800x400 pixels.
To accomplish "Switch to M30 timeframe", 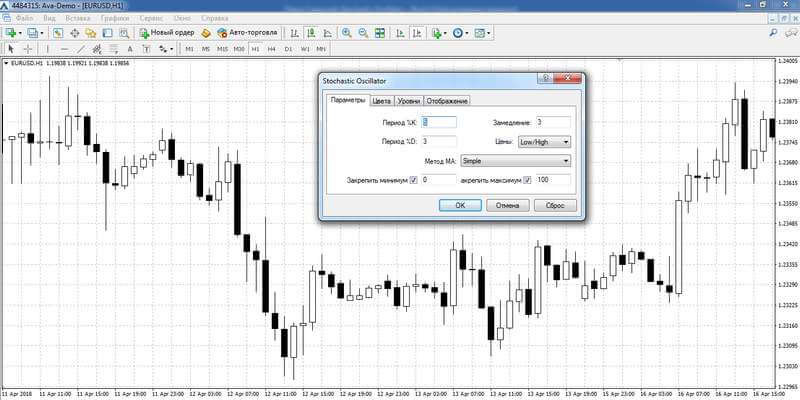I will click(239, 49).
